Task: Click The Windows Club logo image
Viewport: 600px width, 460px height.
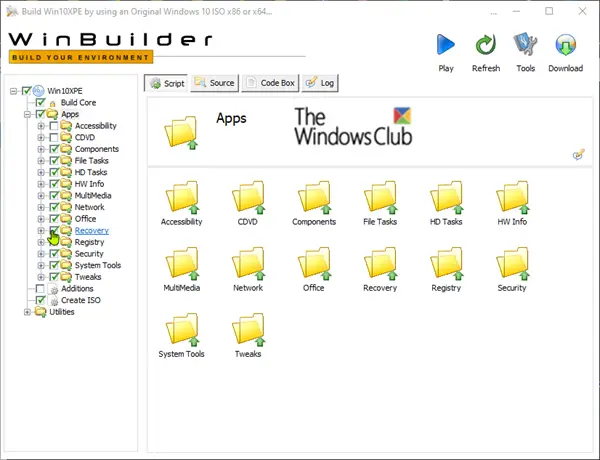Action: pos(353,127)
